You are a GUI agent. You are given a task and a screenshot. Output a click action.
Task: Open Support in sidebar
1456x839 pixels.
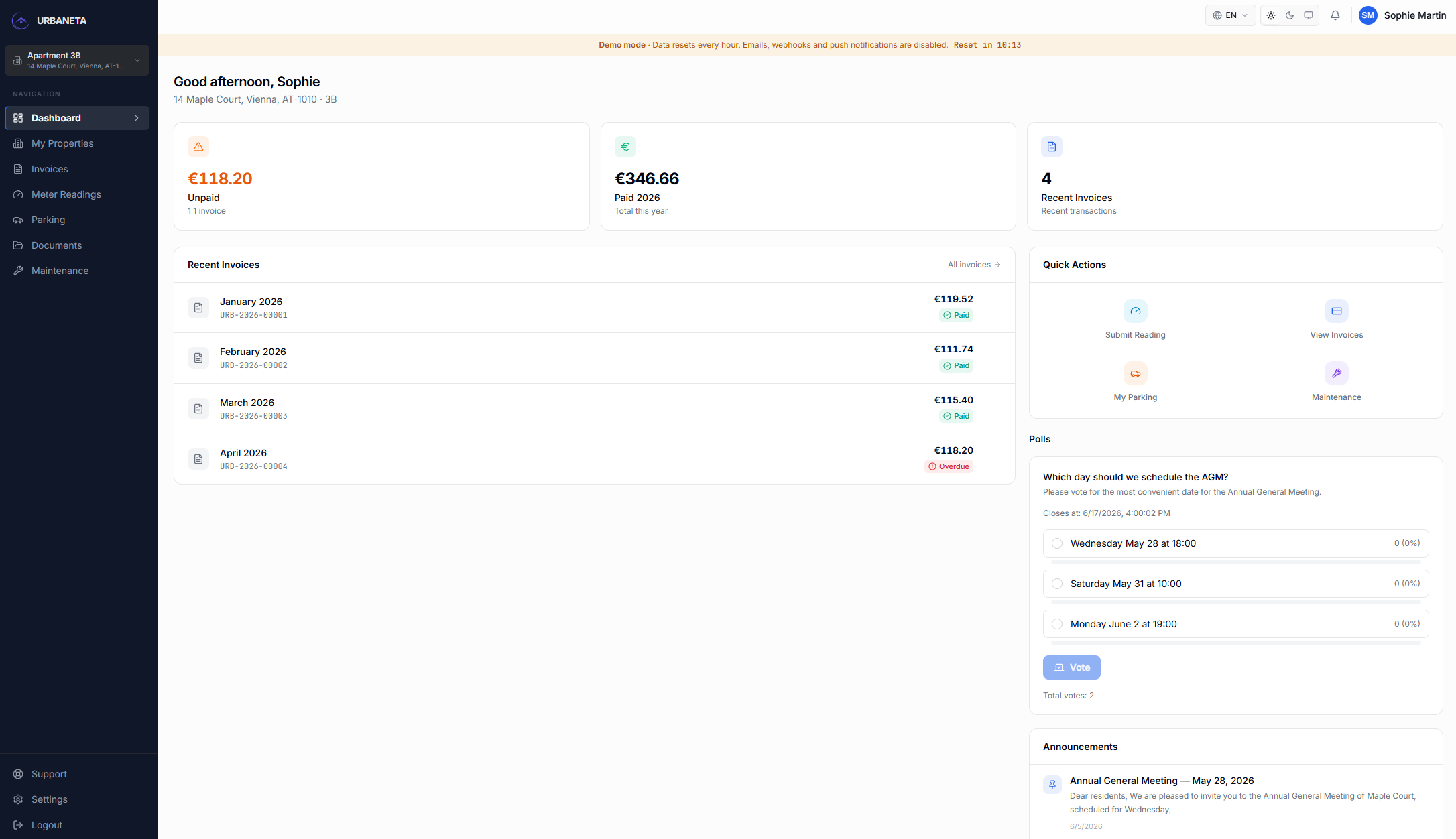(77, 774)
